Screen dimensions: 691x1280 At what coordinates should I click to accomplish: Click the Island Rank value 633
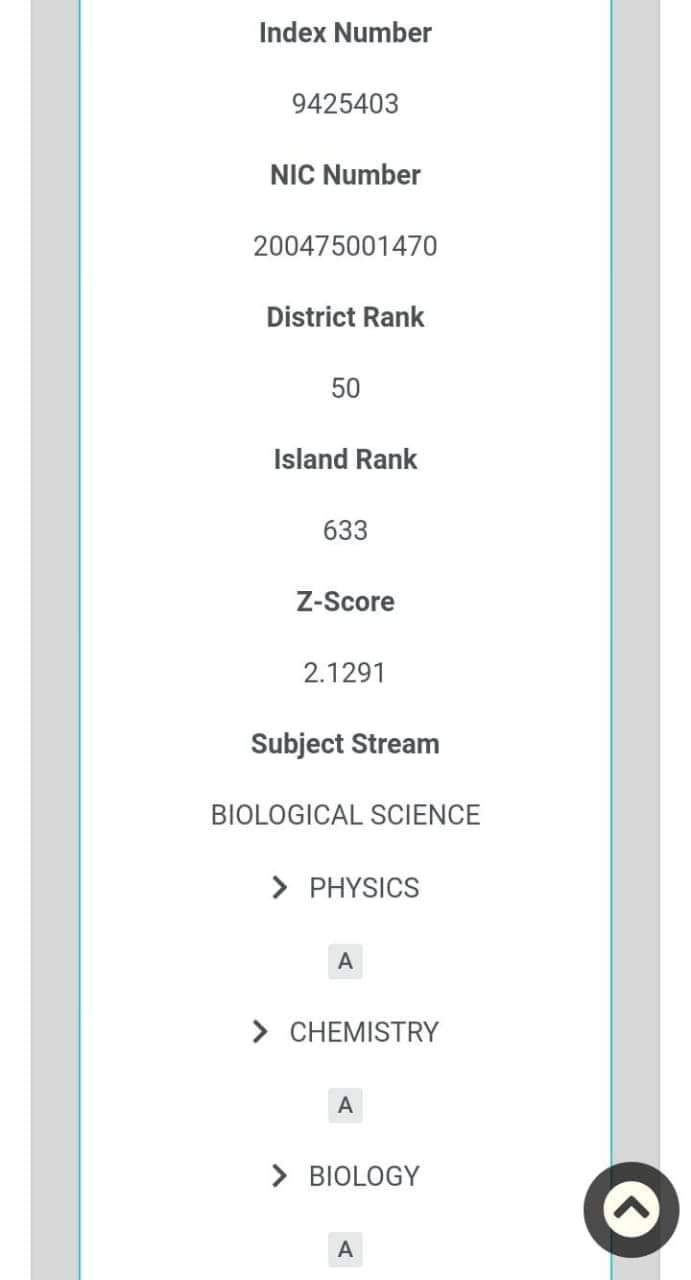click(345, 530)
